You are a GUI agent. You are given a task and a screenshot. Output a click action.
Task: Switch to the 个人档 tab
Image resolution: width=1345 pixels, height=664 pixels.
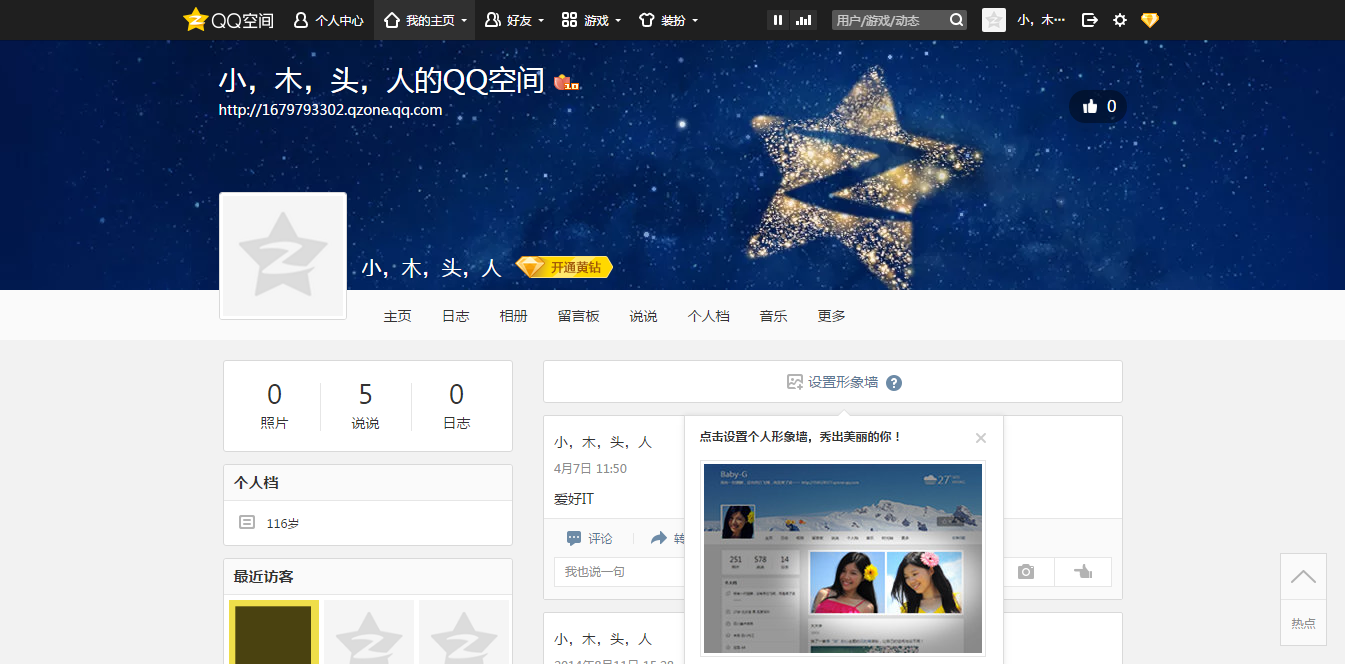pos(708,316)
